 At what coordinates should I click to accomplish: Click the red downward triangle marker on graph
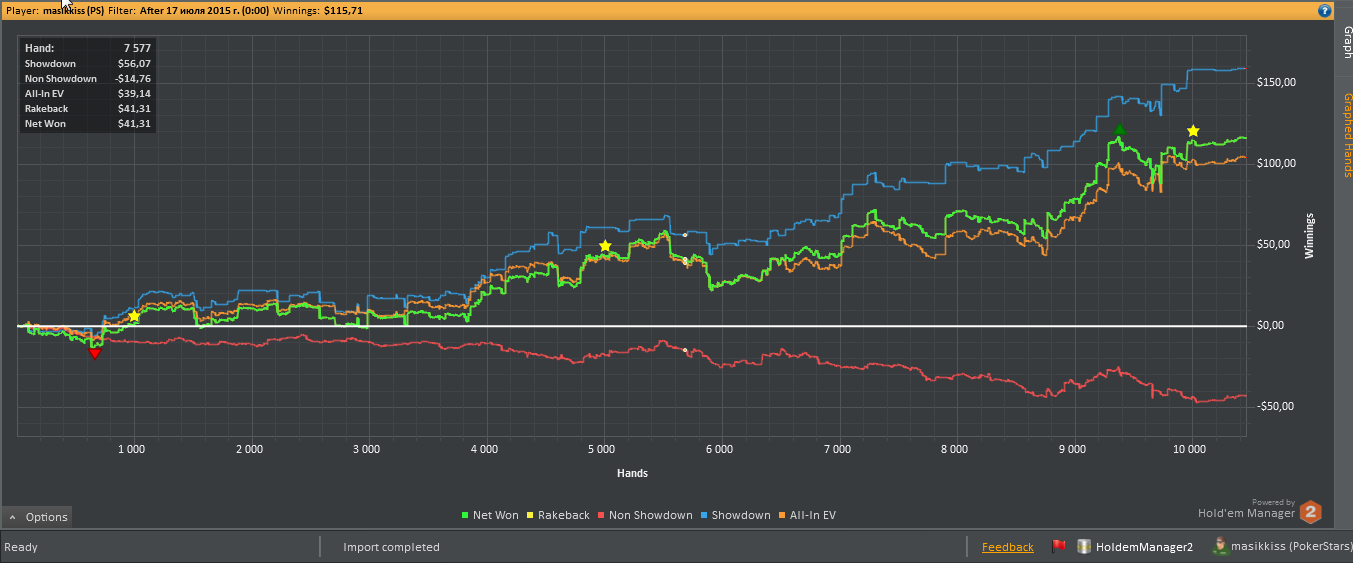[95, 353]
